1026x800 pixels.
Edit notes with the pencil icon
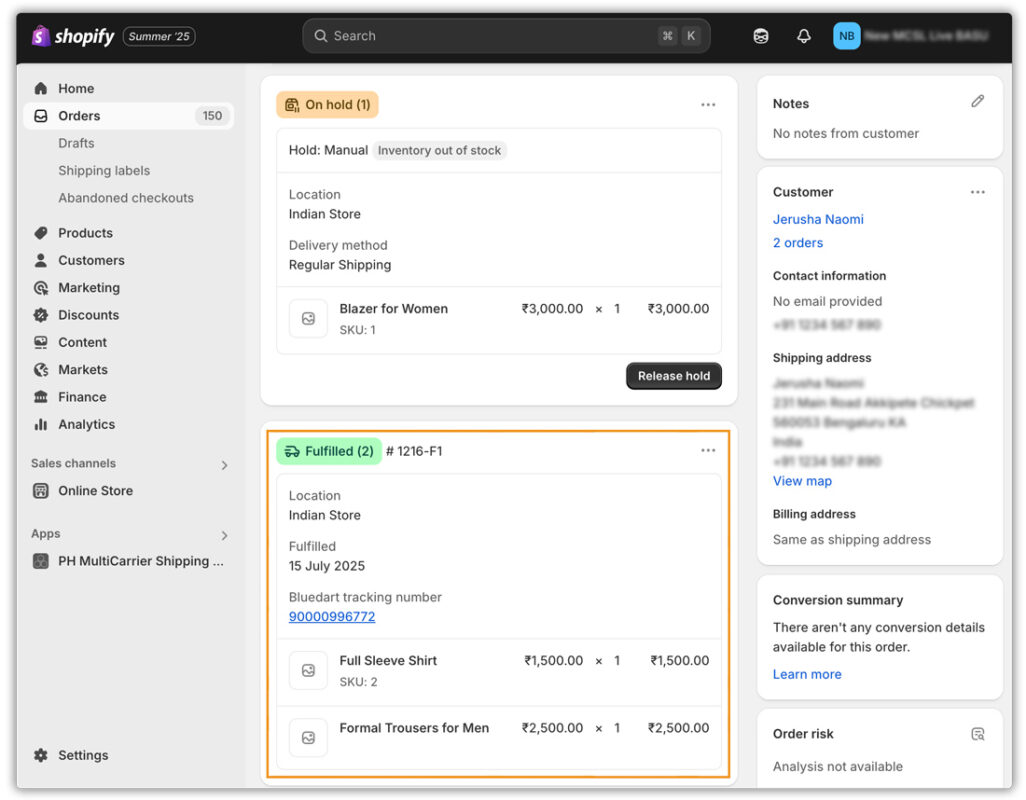[x=978, y=101]
